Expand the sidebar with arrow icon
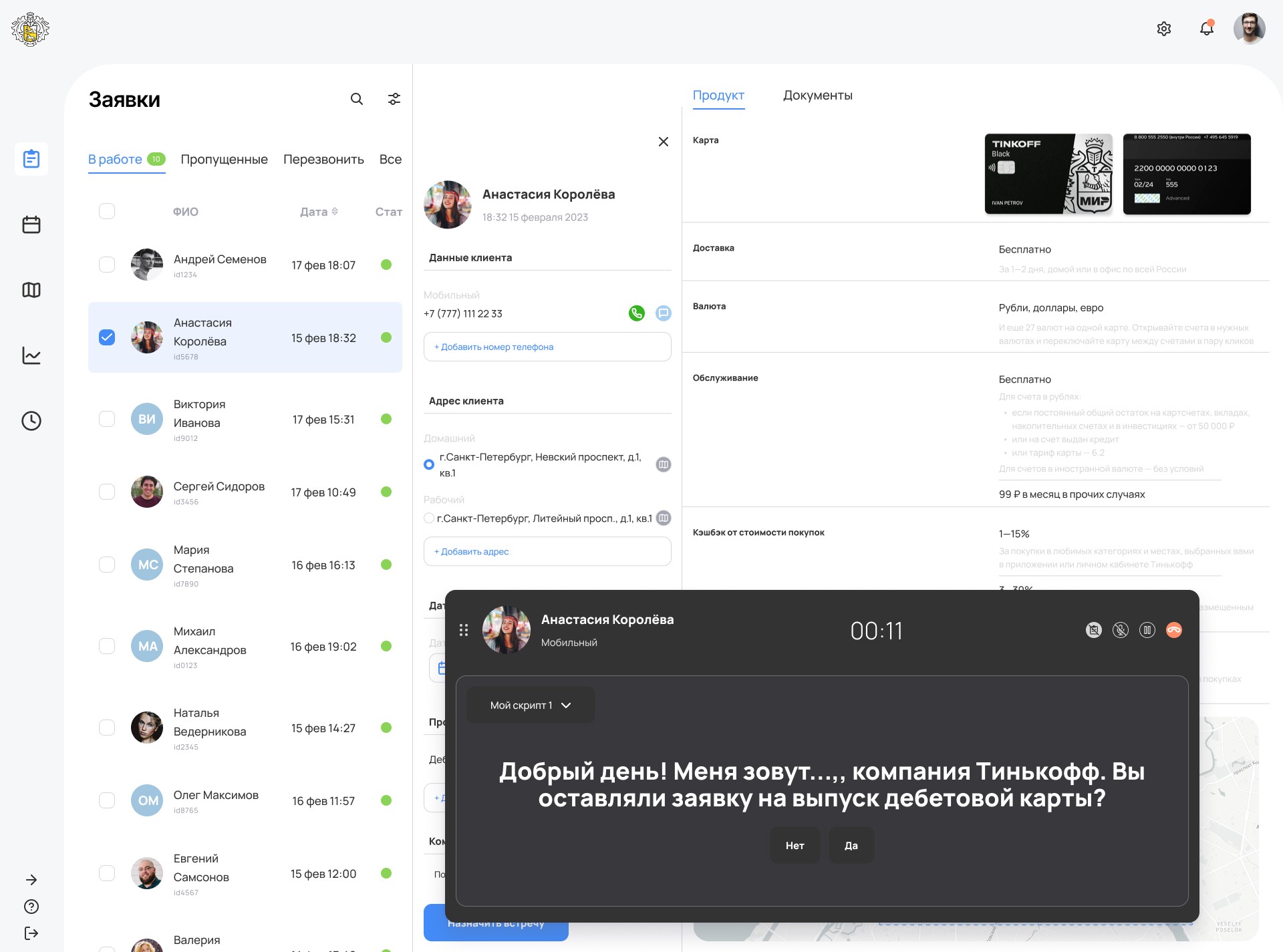 click(x=31, y=880)
